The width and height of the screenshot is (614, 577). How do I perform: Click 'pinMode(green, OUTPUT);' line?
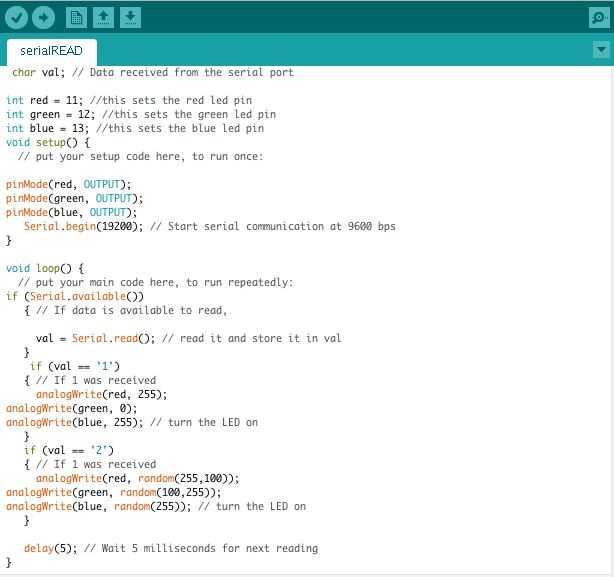click(74, 198)
